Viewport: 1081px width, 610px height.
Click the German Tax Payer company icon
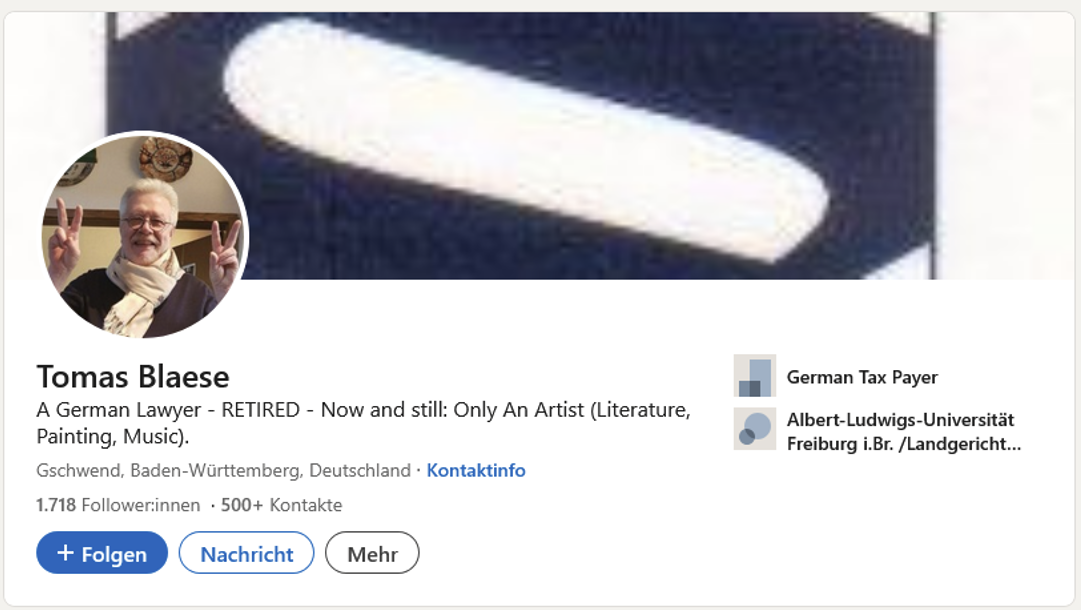pyautogui.click(x=755, y=376)
